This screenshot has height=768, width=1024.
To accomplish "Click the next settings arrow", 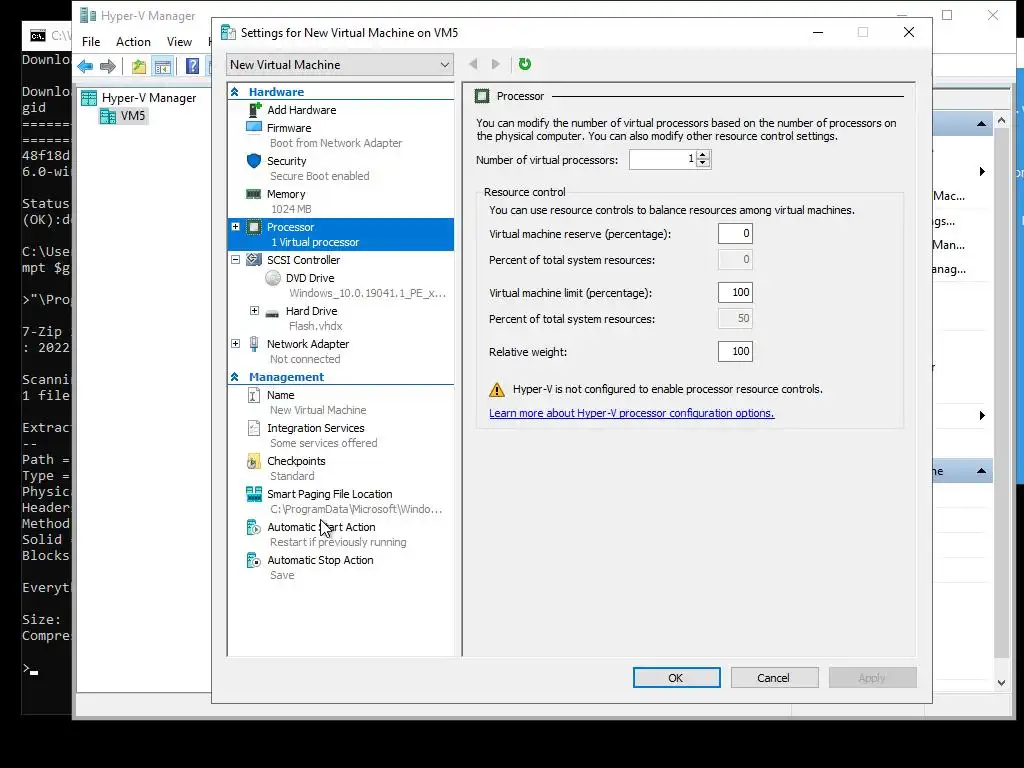I will click(x=496, y=64).
